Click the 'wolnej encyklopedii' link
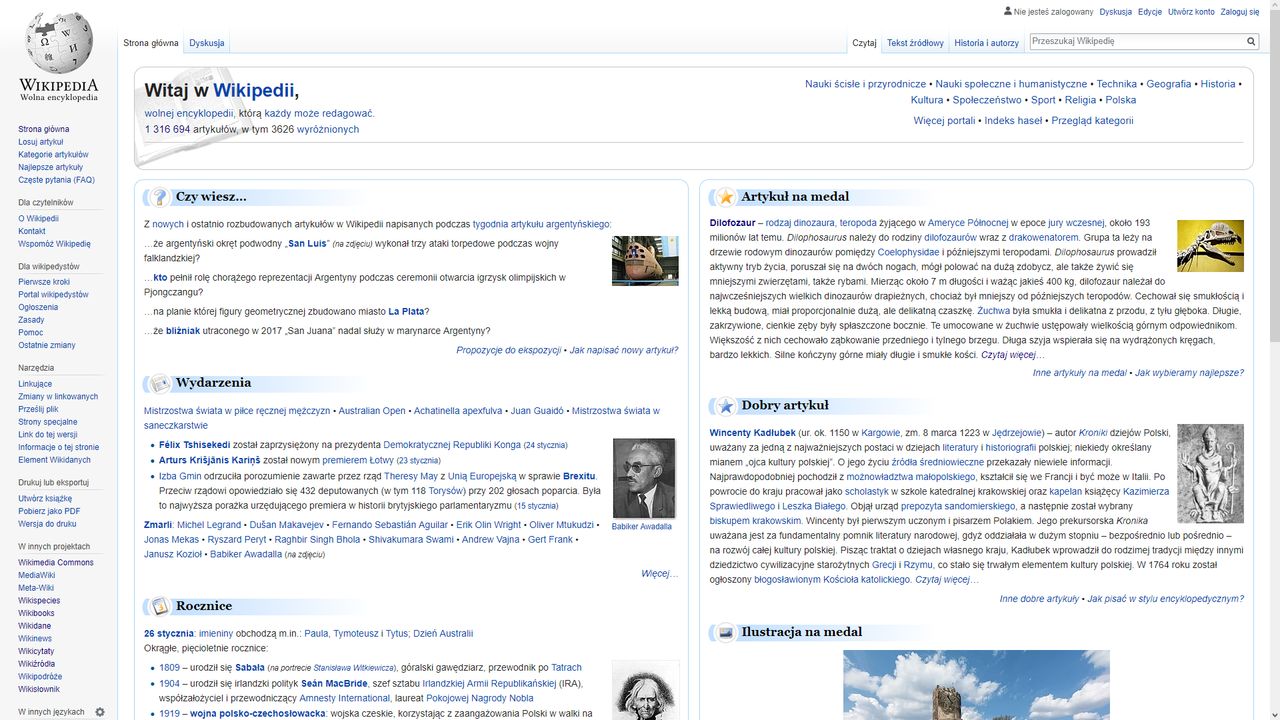This screenshot has height=720, width=1280. click(x=189, y=114)
